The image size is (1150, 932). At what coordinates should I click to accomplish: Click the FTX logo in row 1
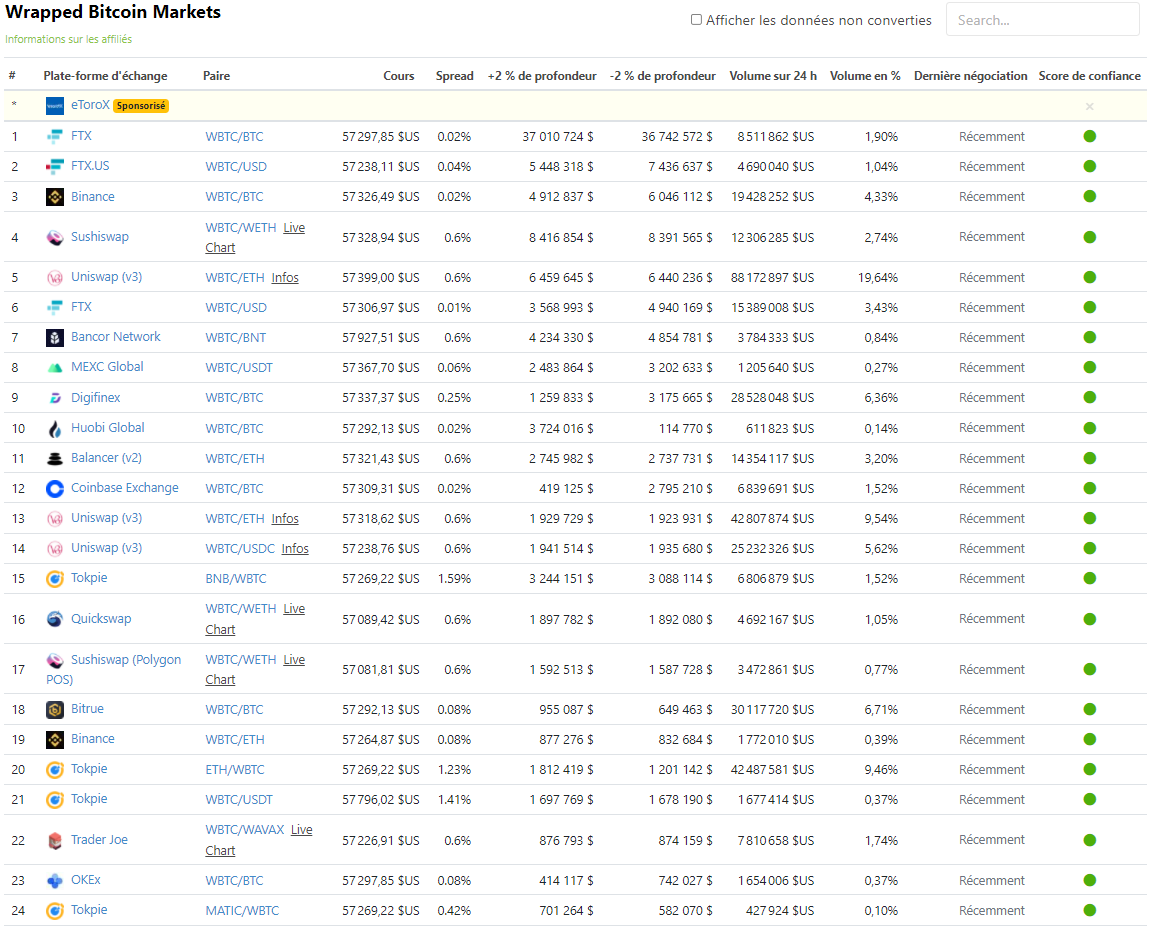(54, 136)
